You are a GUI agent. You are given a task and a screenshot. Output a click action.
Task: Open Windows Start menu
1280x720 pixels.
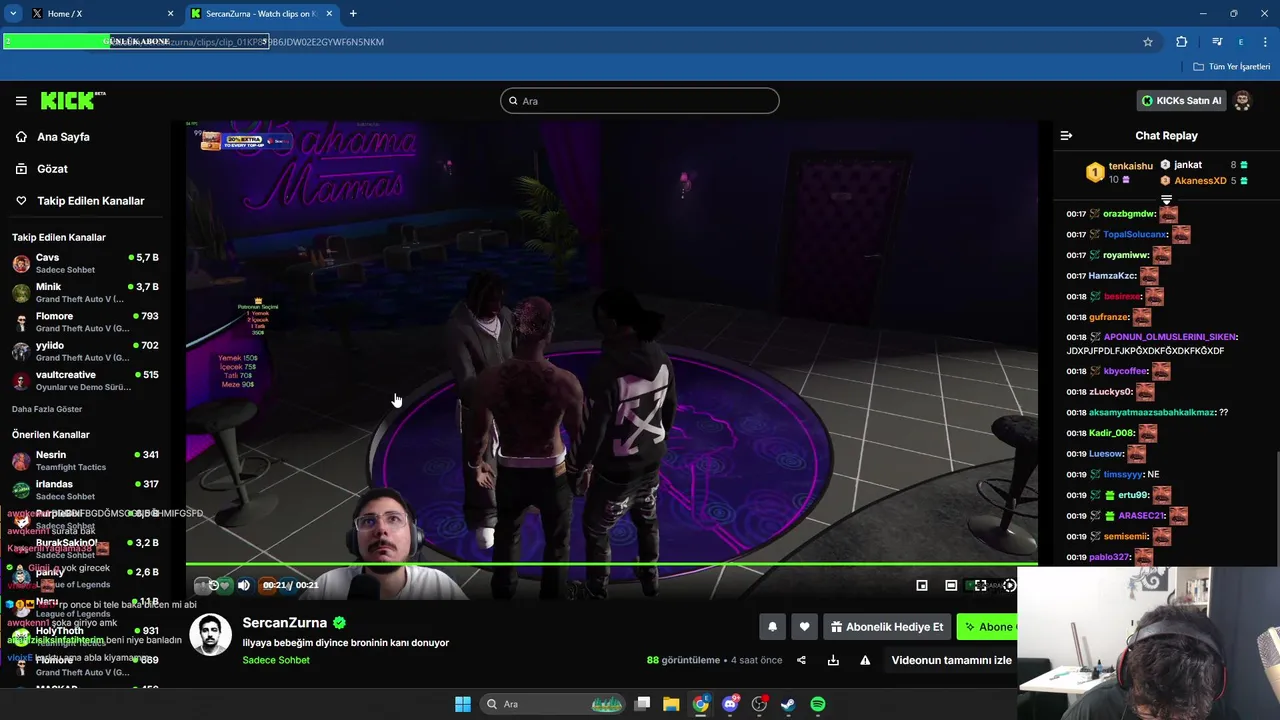click(463, 704)
